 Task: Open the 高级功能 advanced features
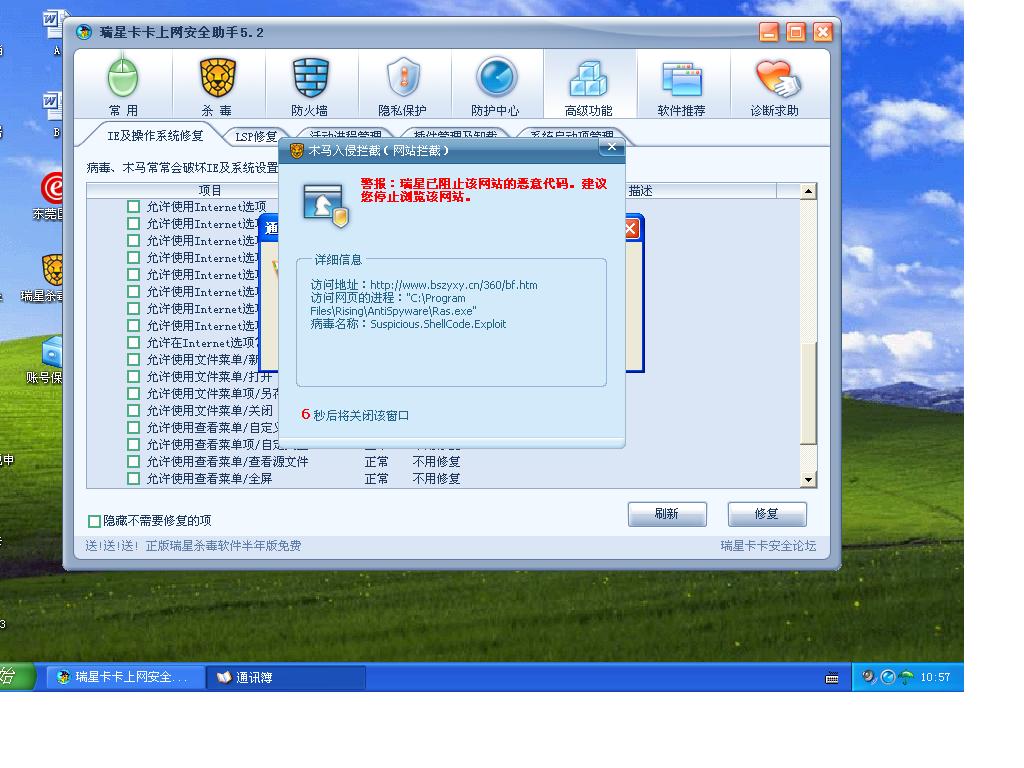pyautogui.click(x=588, y=86)
